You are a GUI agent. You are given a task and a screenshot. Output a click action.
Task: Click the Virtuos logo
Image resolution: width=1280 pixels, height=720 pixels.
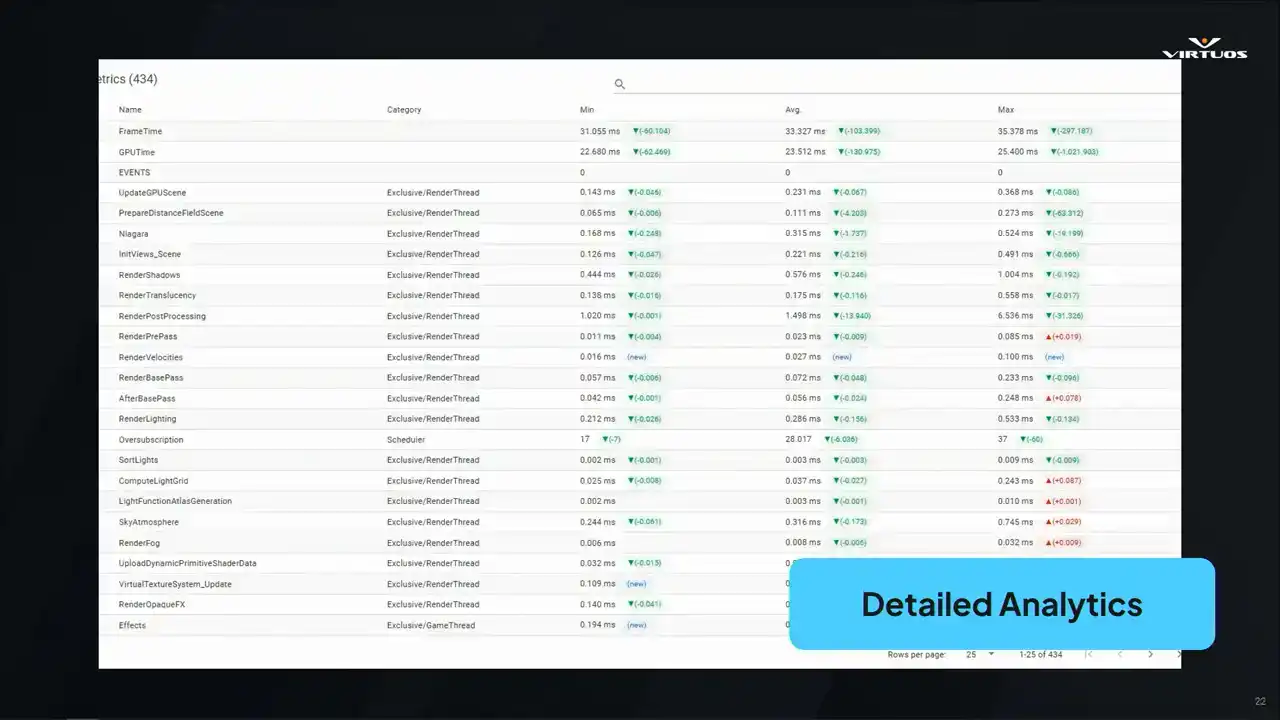coord(1204,48)
